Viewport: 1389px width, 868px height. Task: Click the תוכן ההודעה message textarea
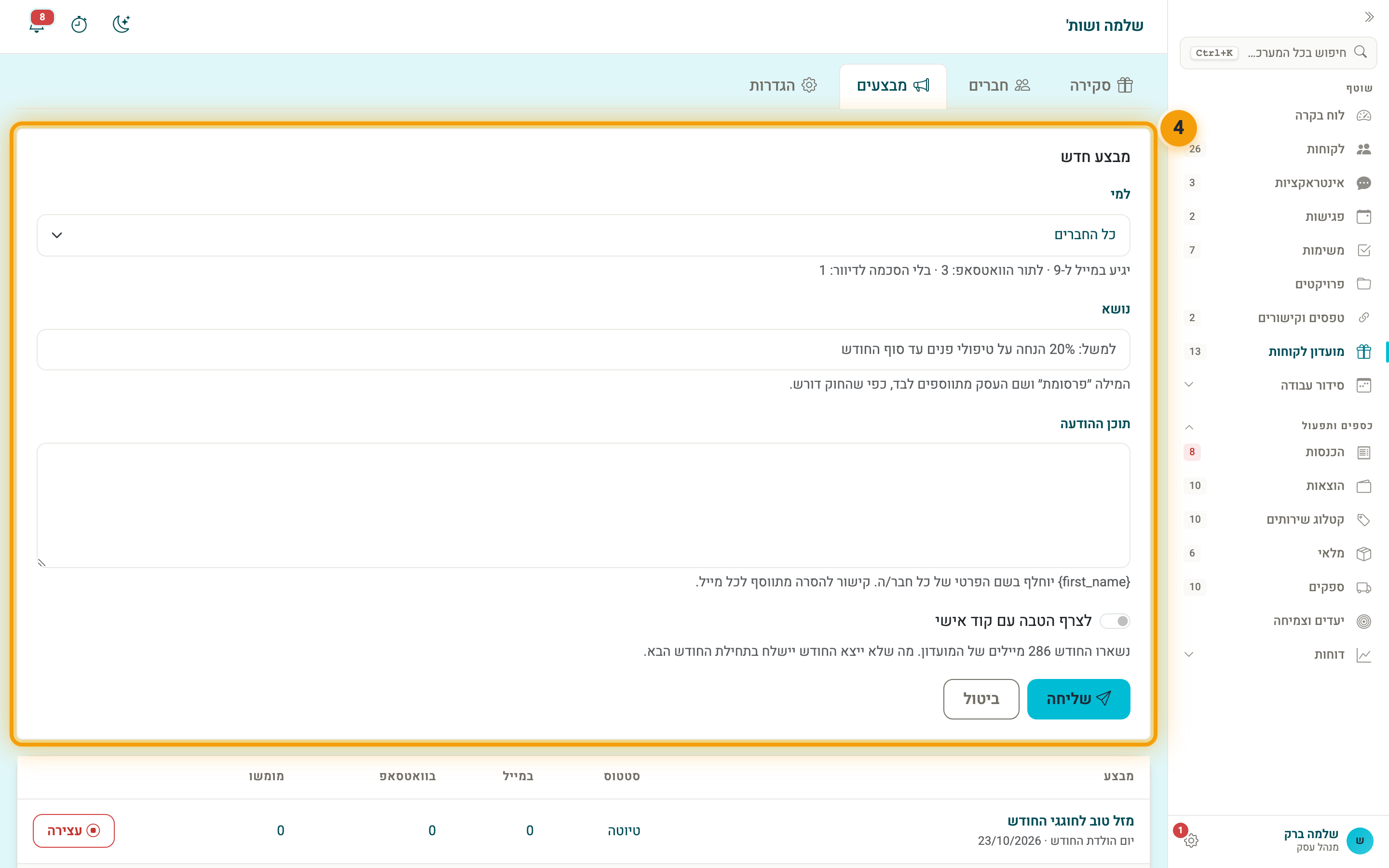(583, 505)
